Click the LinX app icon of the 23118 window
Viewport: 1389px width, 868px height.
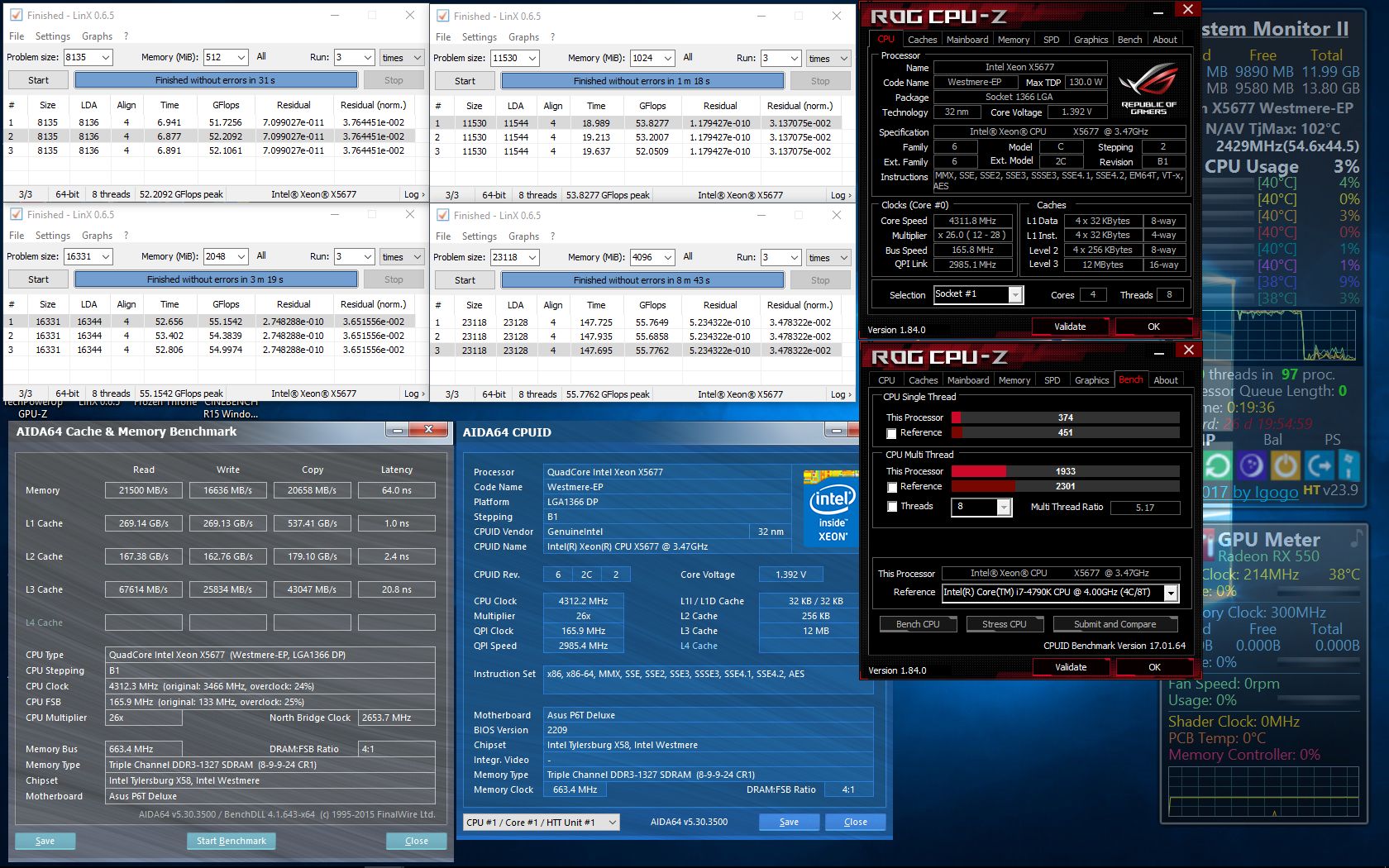point(442,215)
